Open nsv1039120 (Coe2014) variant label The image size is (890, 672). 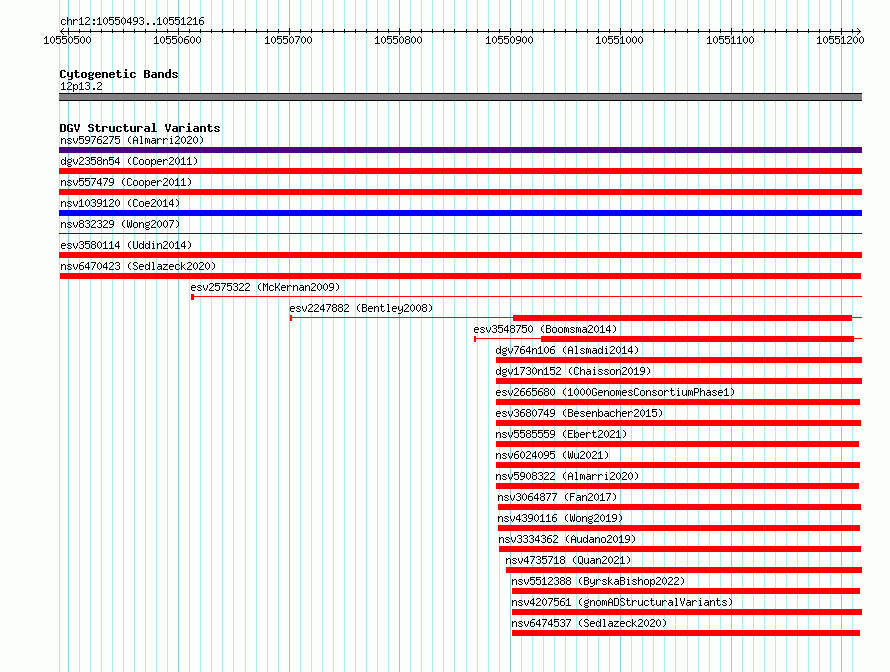120,203
